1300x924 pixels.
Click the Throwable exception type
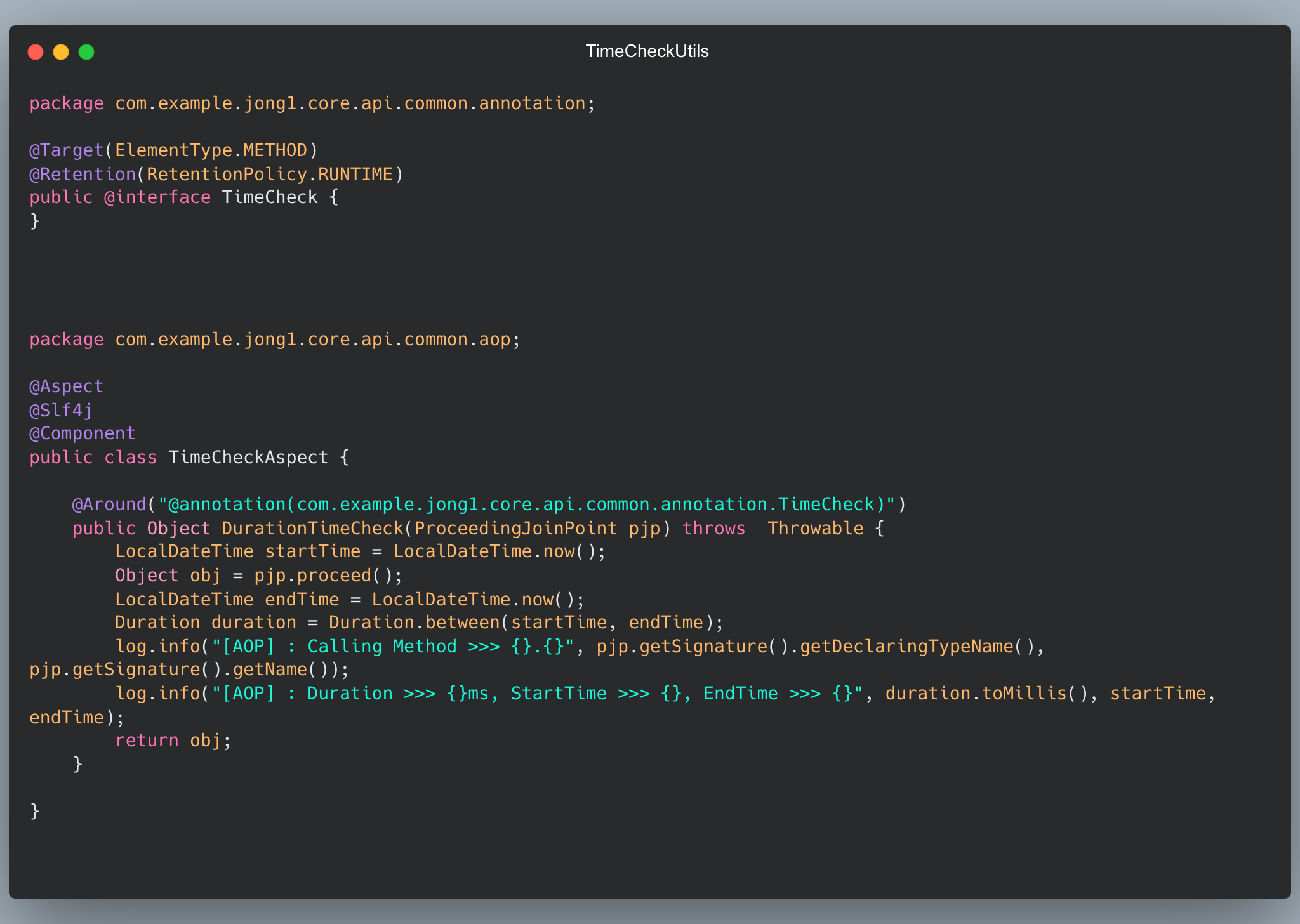click(x=815, y=529)
